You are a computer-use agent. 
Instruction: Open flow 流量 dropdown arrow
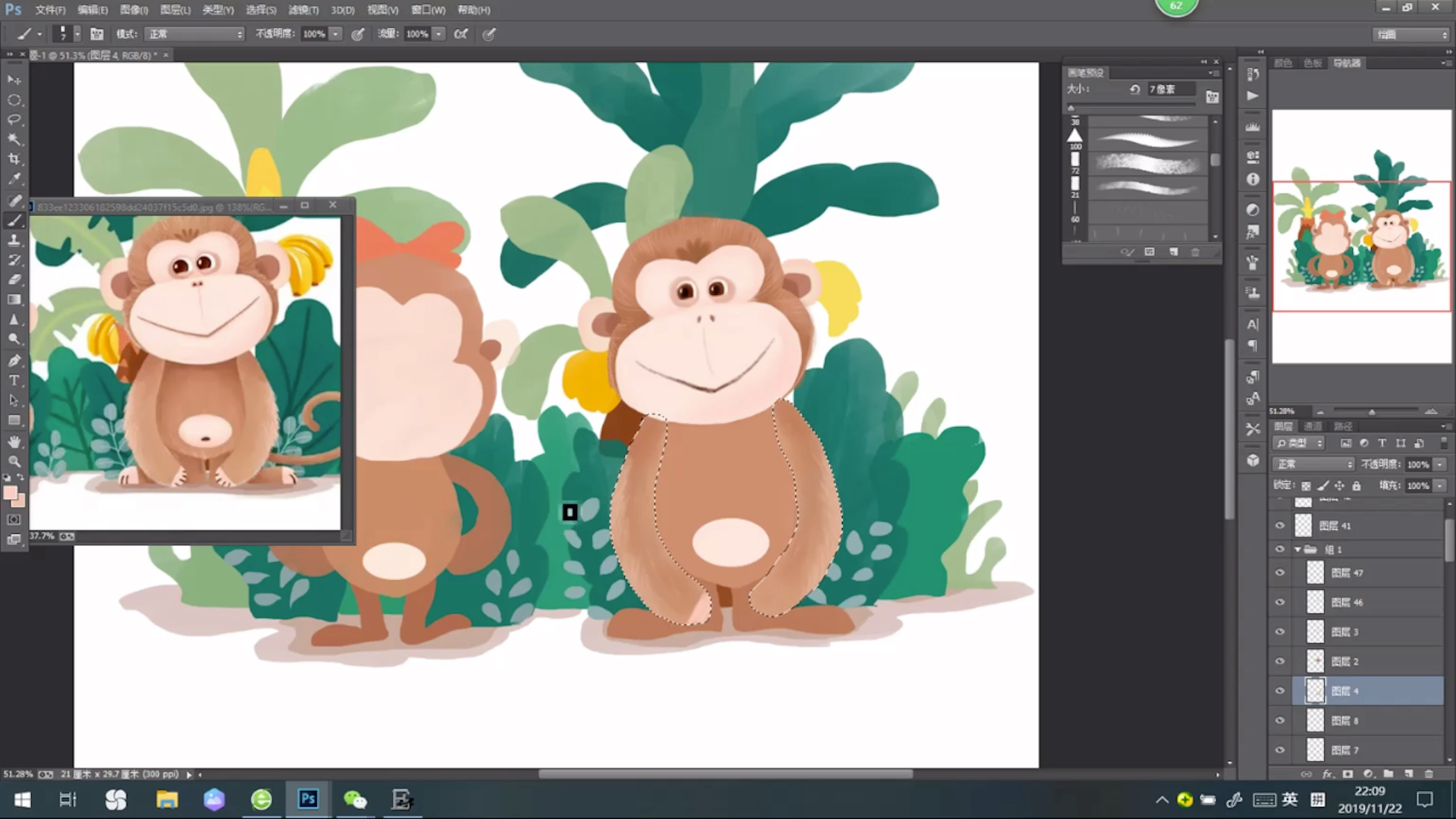click(x=438, y=33)
